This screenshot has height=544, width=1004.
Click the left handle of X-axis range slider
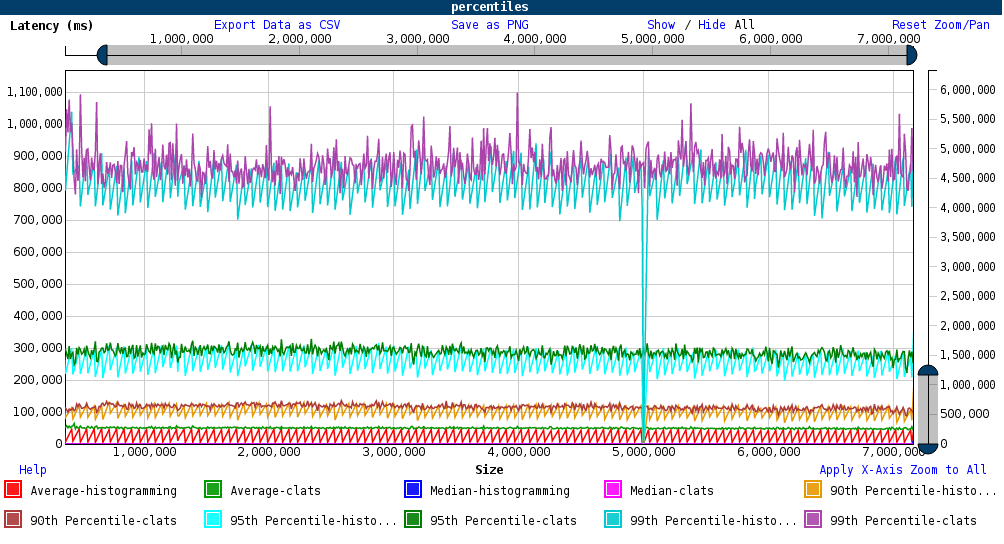click(x=102, y=55)
